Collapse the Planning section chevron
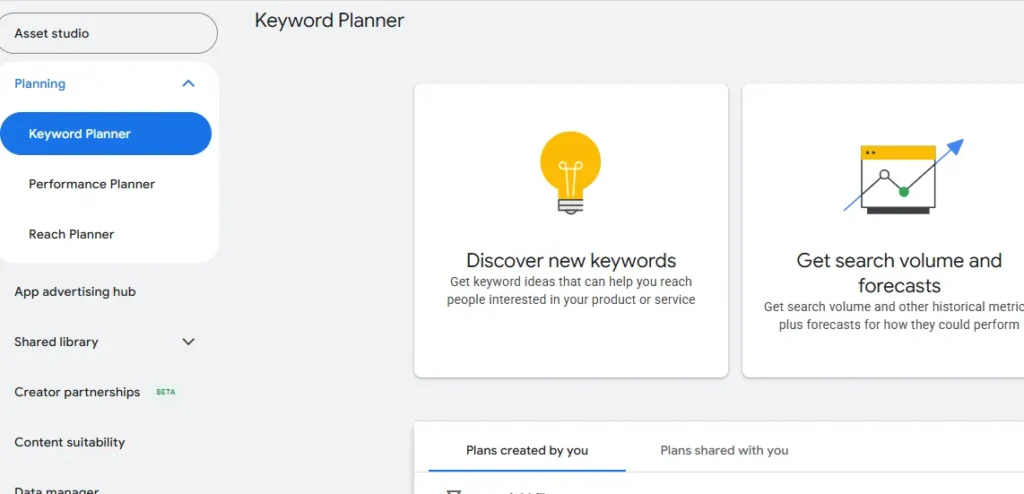 188,84
